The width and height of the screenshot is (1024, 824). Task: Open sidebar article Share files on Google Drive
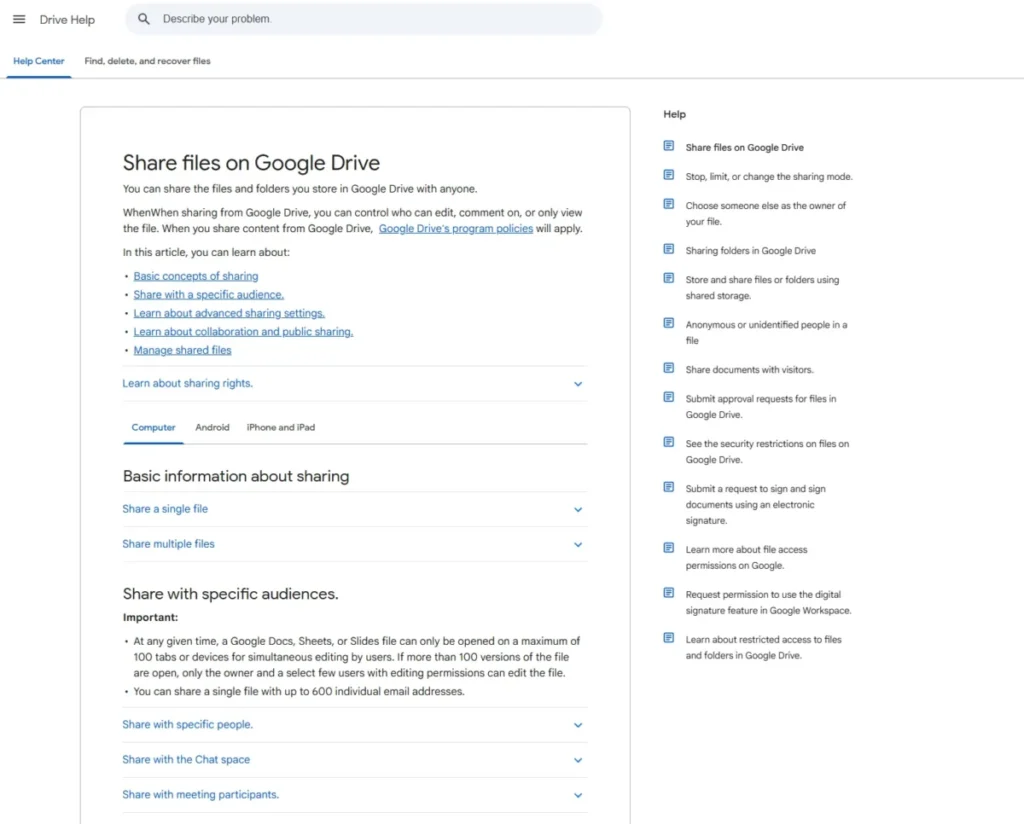point(744,148)
